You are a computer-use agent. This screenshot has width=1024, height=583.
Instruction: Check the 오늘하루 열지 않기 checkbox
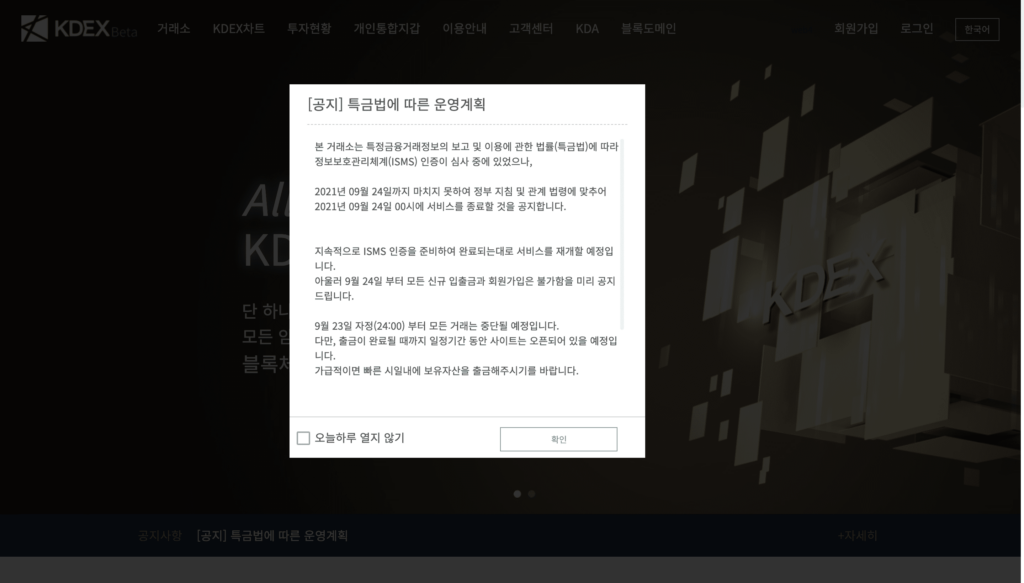click(x=303, y=438)
